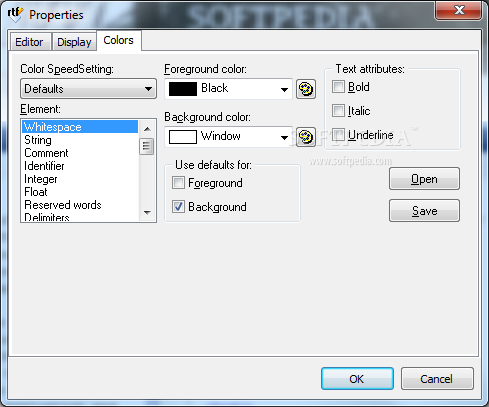
Task: Uncheck Use defaults for Background
Action: coord(178,207)
